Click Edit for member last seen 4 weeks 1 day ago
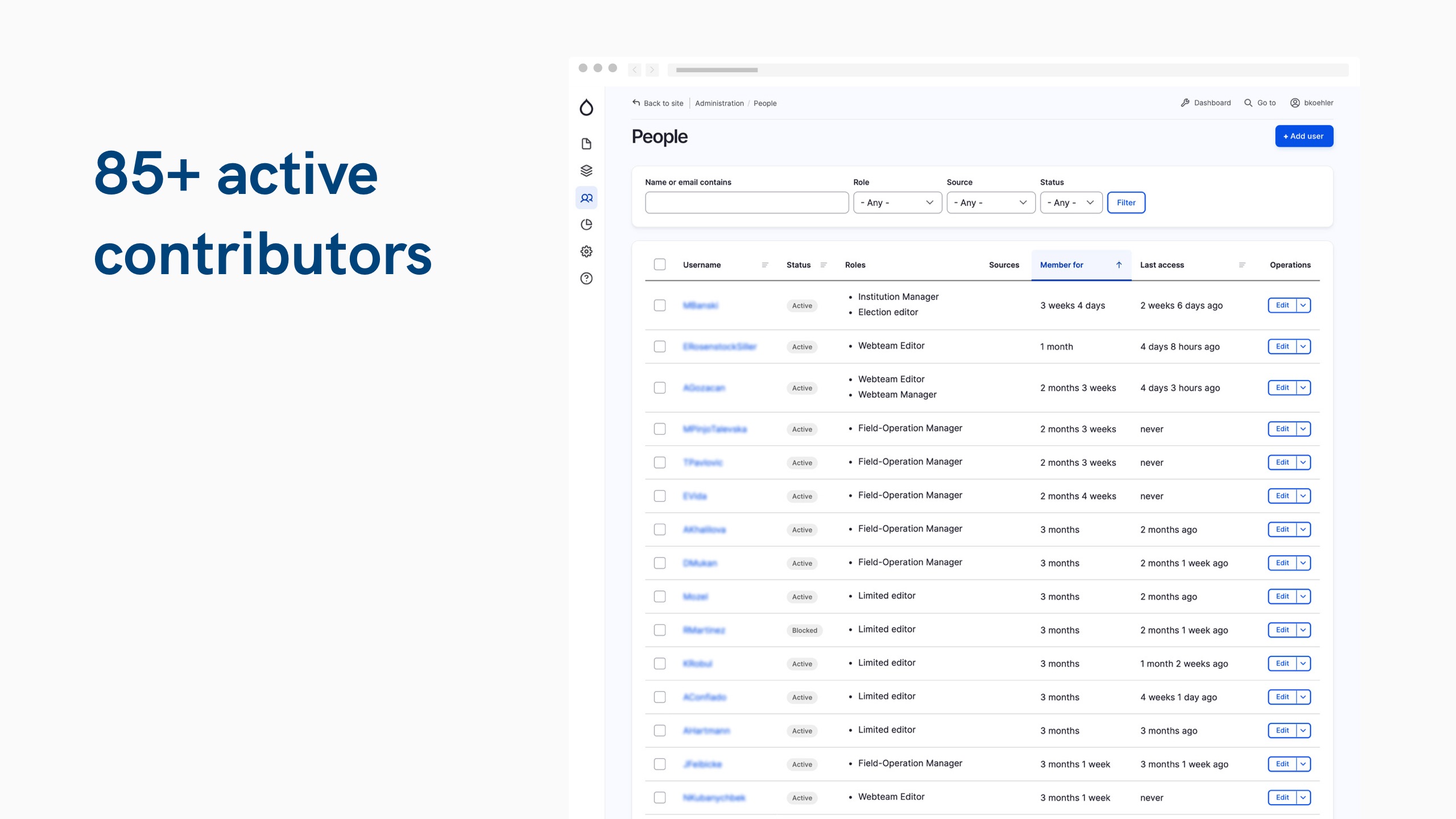 [x=1283, y=697]
